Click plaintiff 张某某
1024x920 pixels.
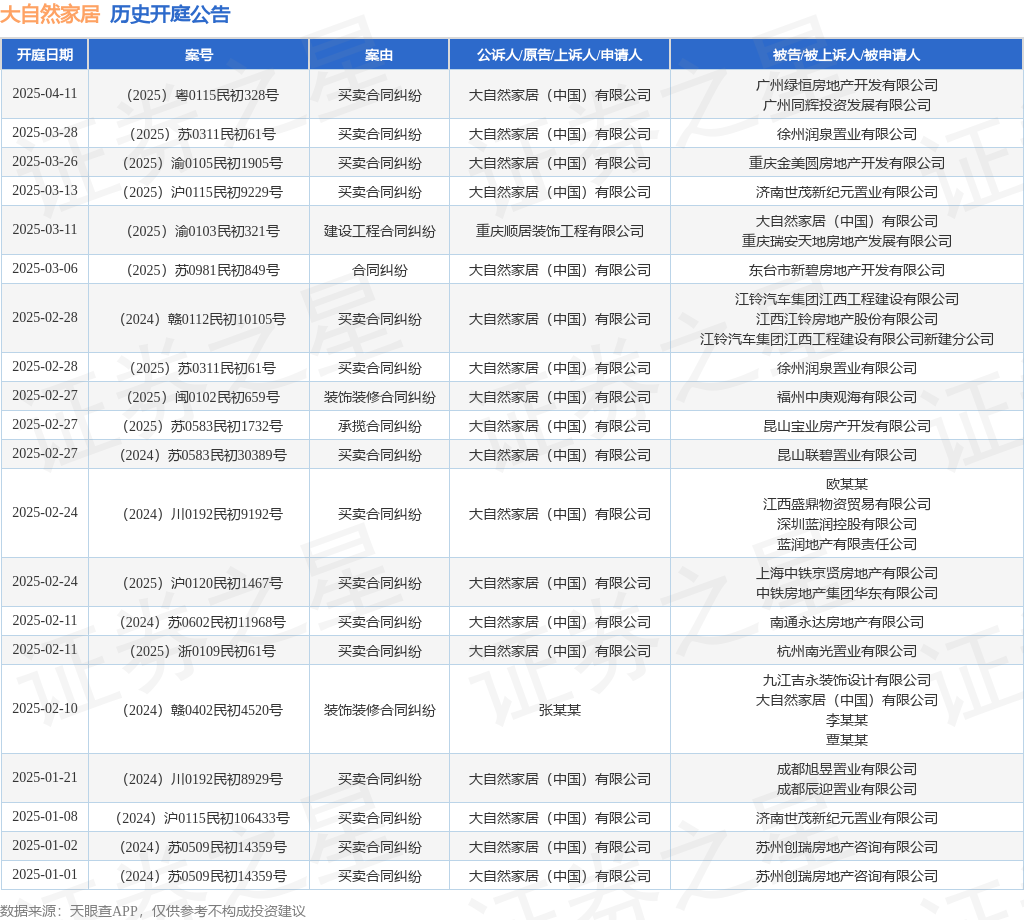pyautogui.click(x=560, y=710)
